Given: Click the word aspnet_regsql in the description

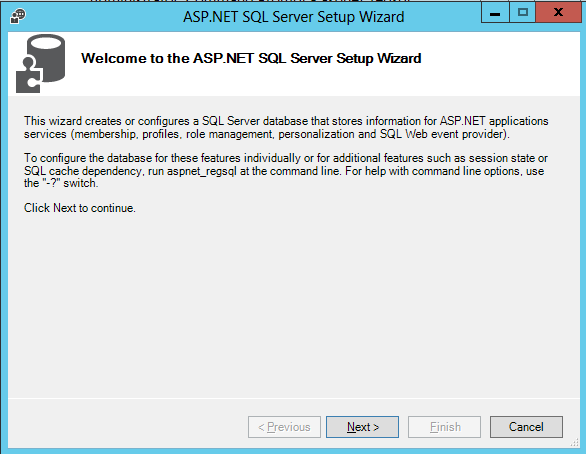Looking at the screenshot, I should click(201, 172).
